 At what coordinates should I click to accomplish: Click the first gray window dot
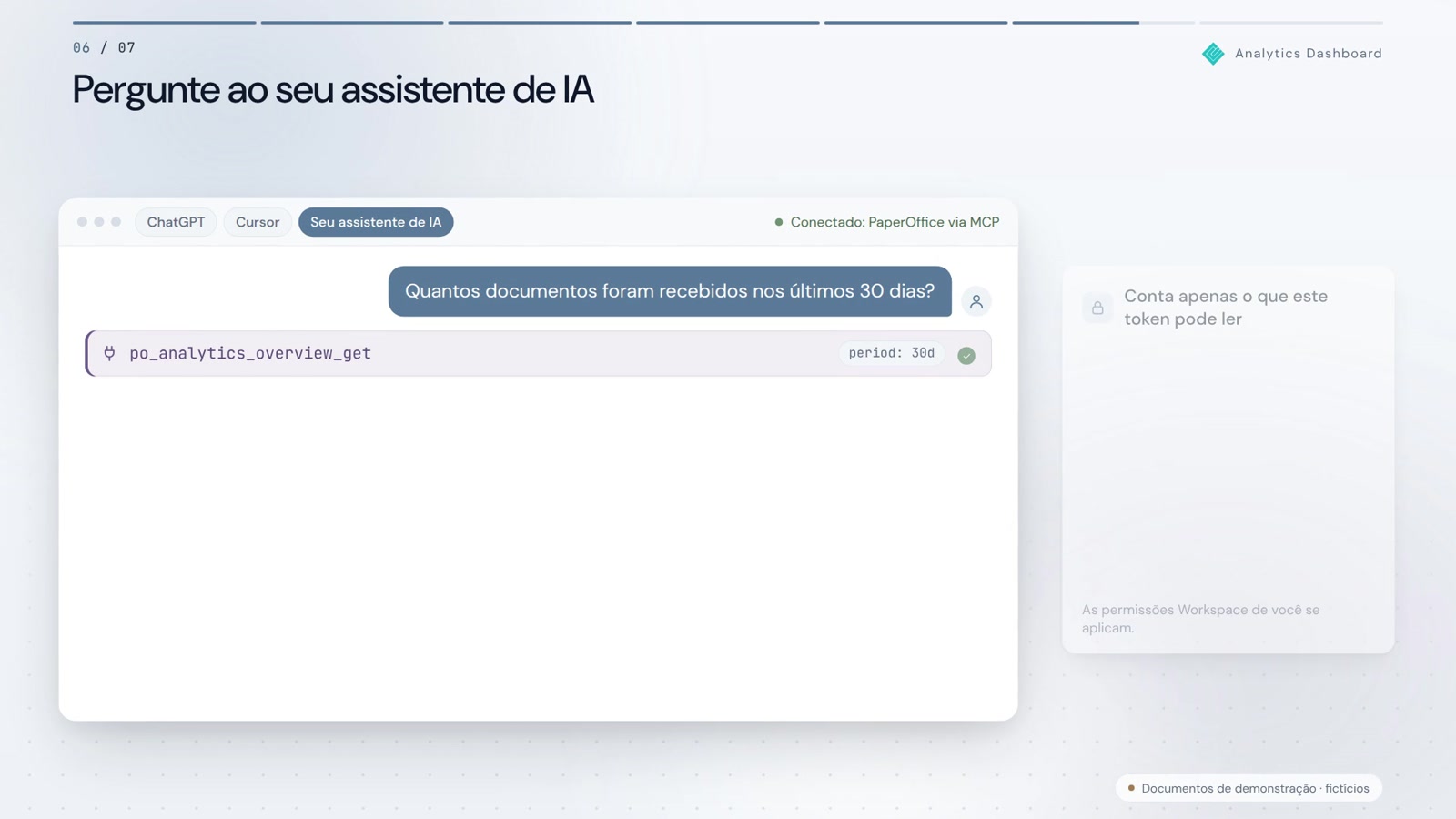point(82,222)
